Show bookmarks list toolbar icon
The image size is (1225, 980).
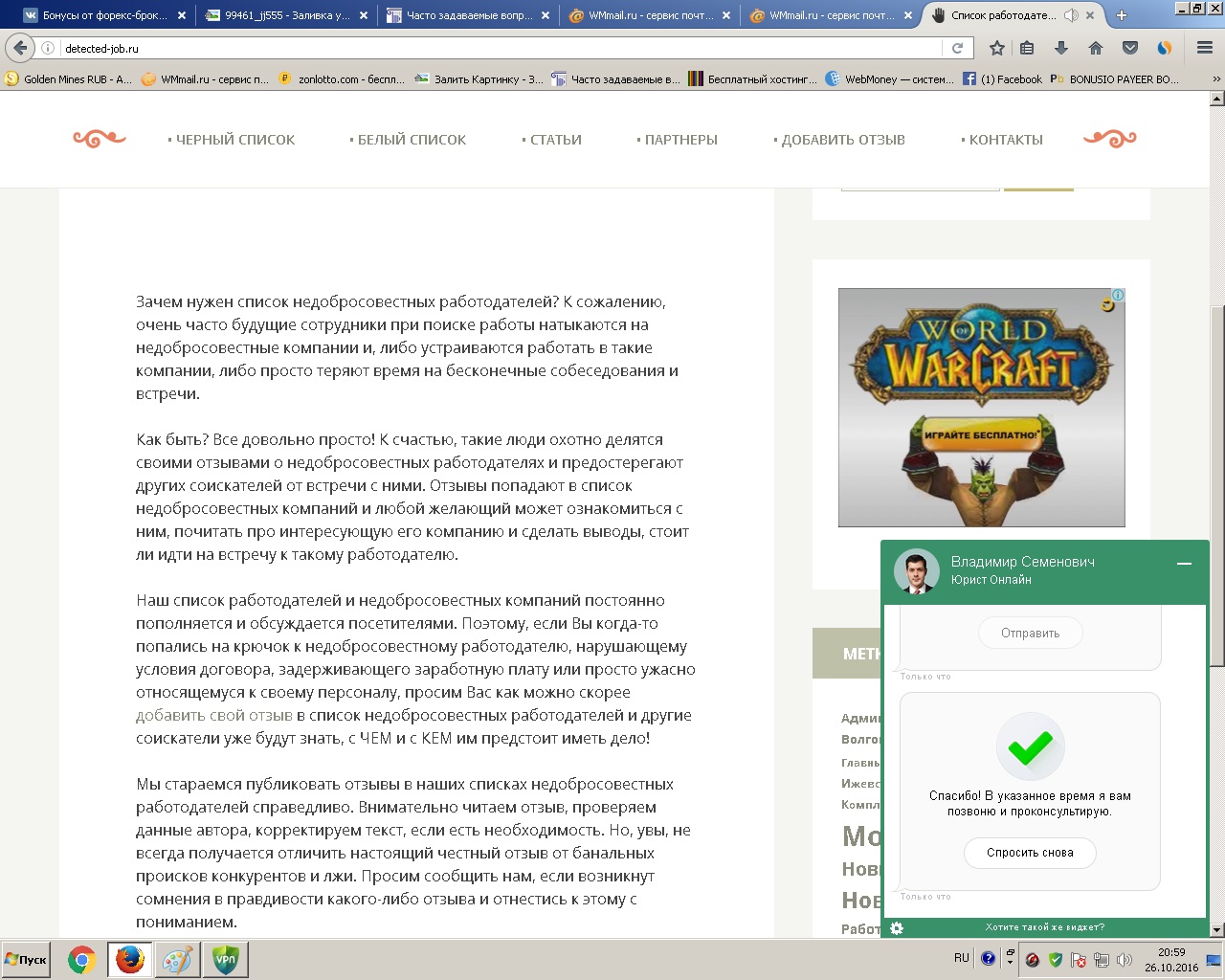coord(1027,48)
